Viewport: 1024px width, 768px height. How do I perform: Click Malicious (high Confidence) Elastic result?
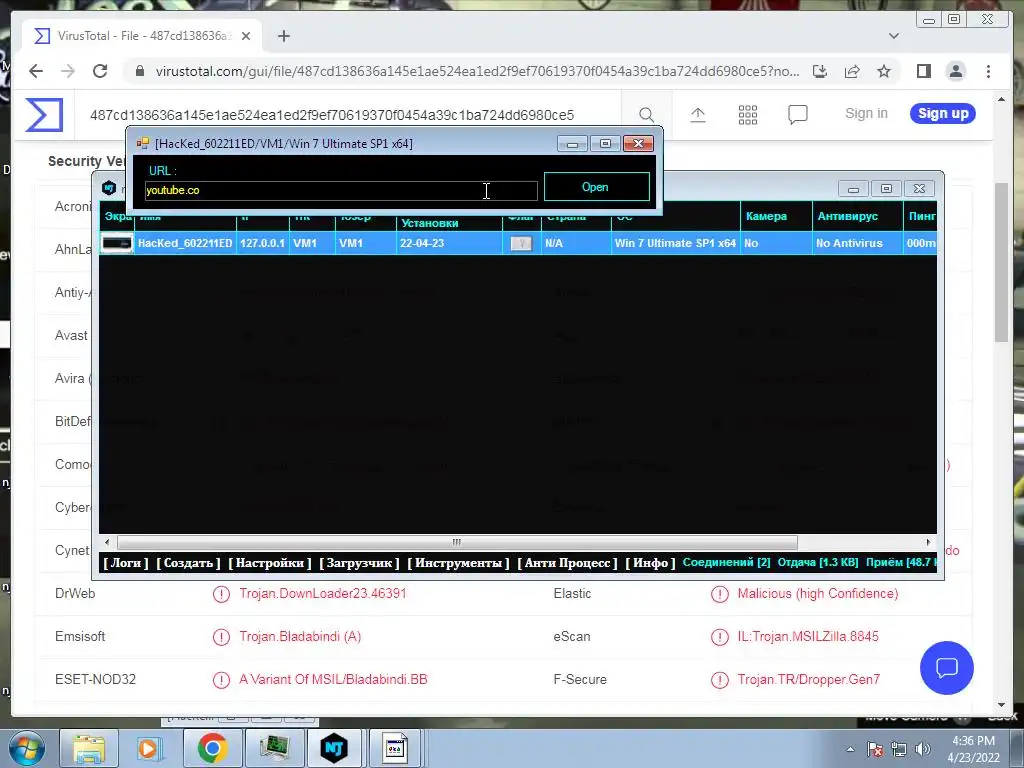click(818, 594)
